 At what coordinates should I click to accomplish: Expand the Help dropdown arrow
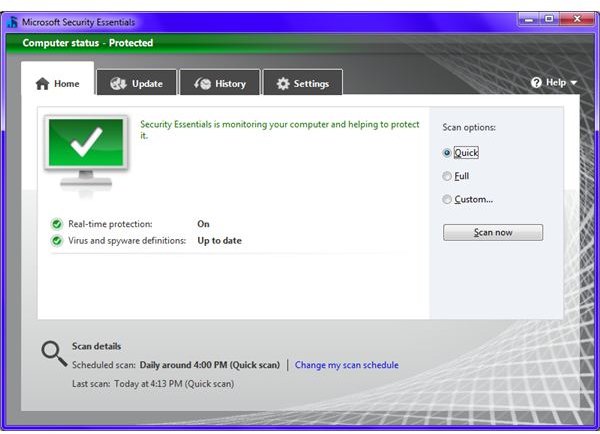pos(573,83)
